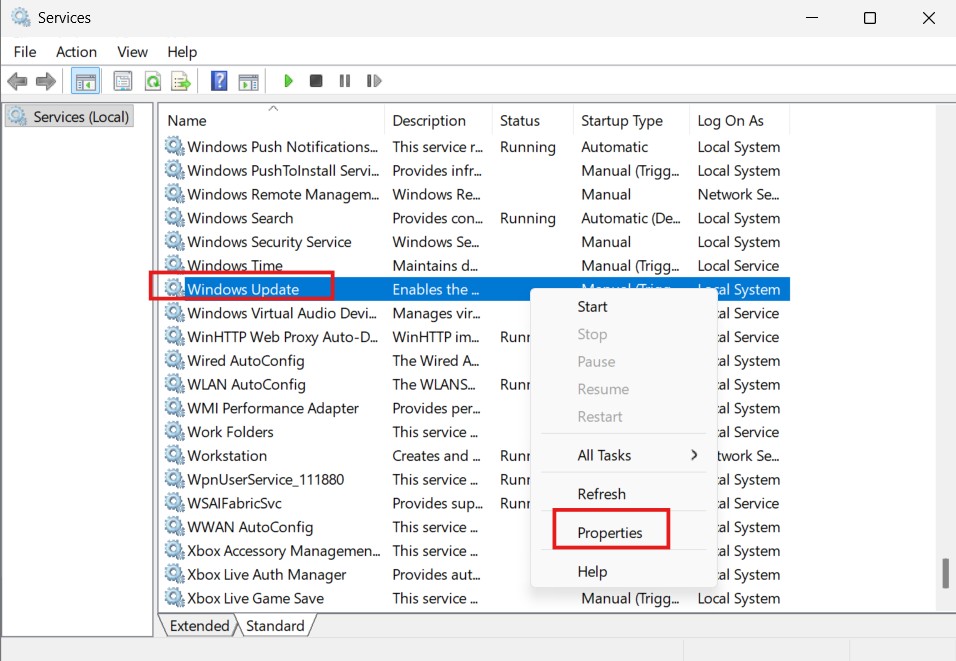956x661 pixels.
Task: Click the blue Help question mark icon
Action: coord(219,81)
